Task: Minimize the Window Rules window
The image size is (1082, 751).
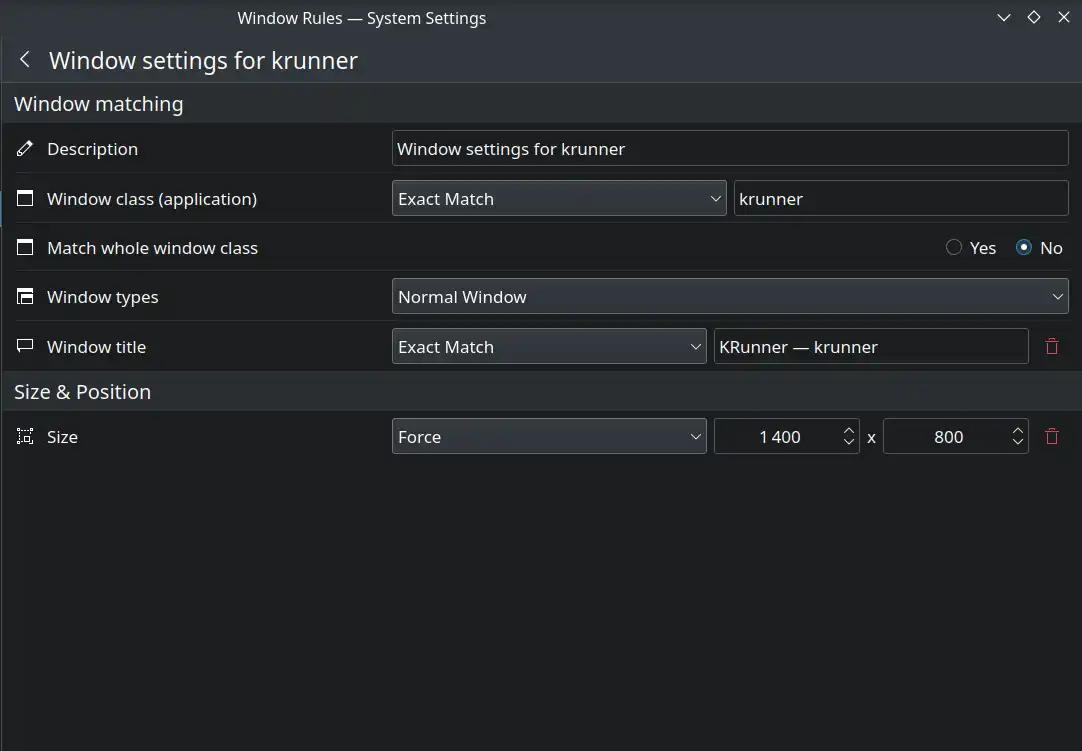Action: click(1004, 17)
